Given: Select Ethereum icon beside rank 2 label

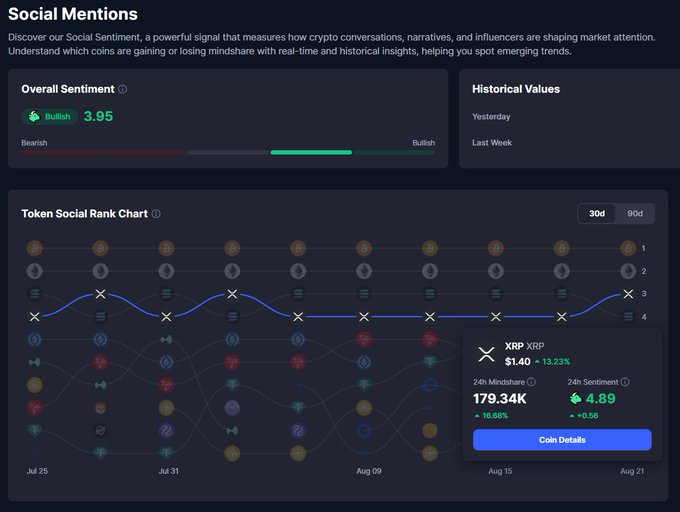Looking at the screenshot, I should point(628,271).
